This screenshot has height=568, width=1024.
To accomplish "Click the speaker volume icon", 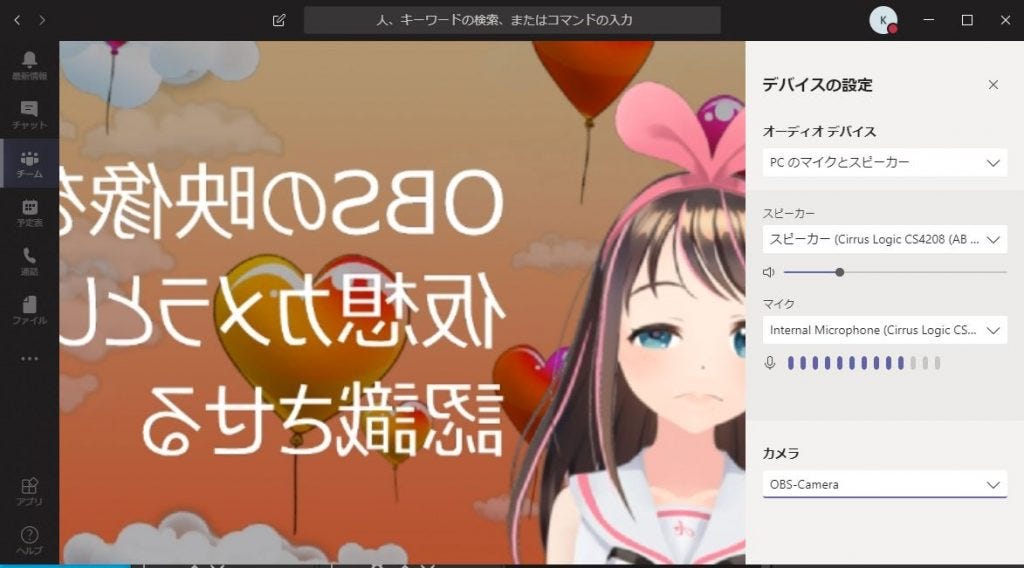I will click(x=769, y=272).
